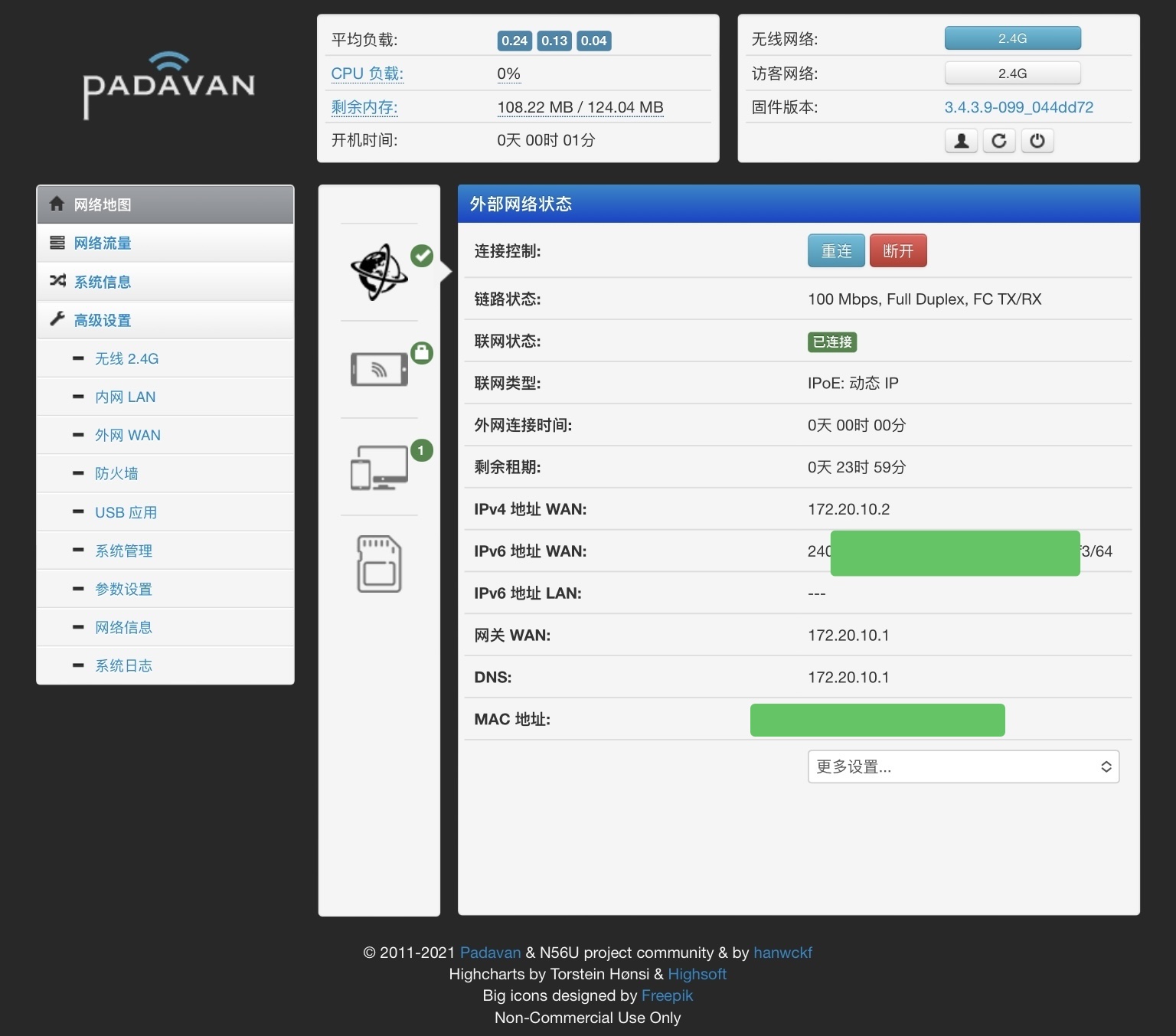This screenshot has width=1176, height=1036.
Task: Click the logout user icon button
Action: pos(961,141)
